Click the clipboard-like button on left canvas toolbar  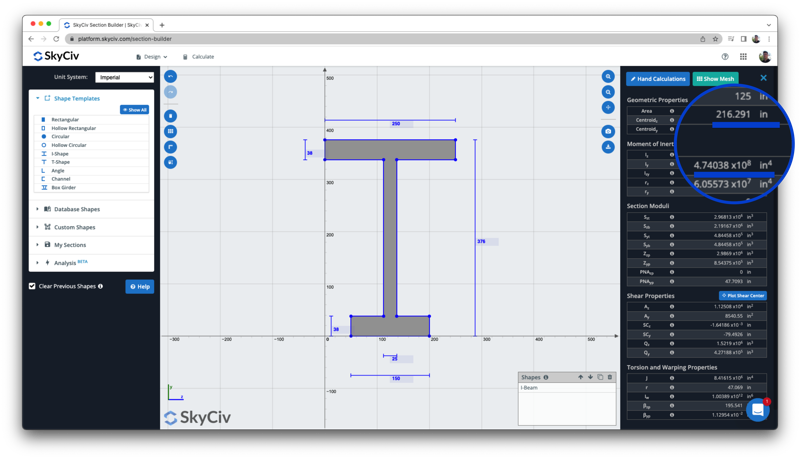click(170, 116)
